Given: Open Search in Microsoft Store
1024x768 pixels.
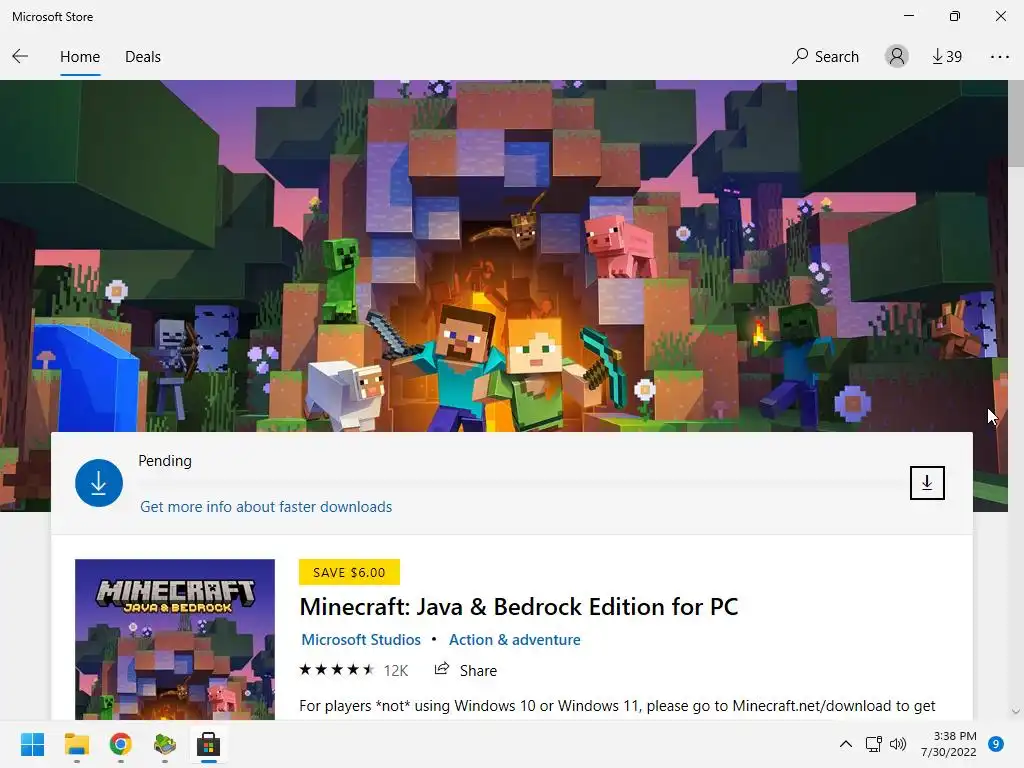Looking at the screenshot, I should click(825, 57).
